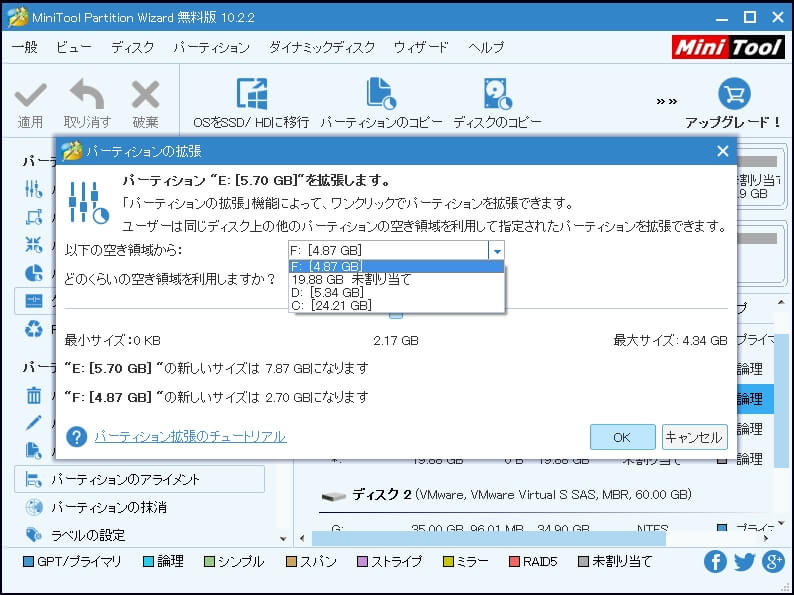Open the 一般 menu

(x=25, y=48)
